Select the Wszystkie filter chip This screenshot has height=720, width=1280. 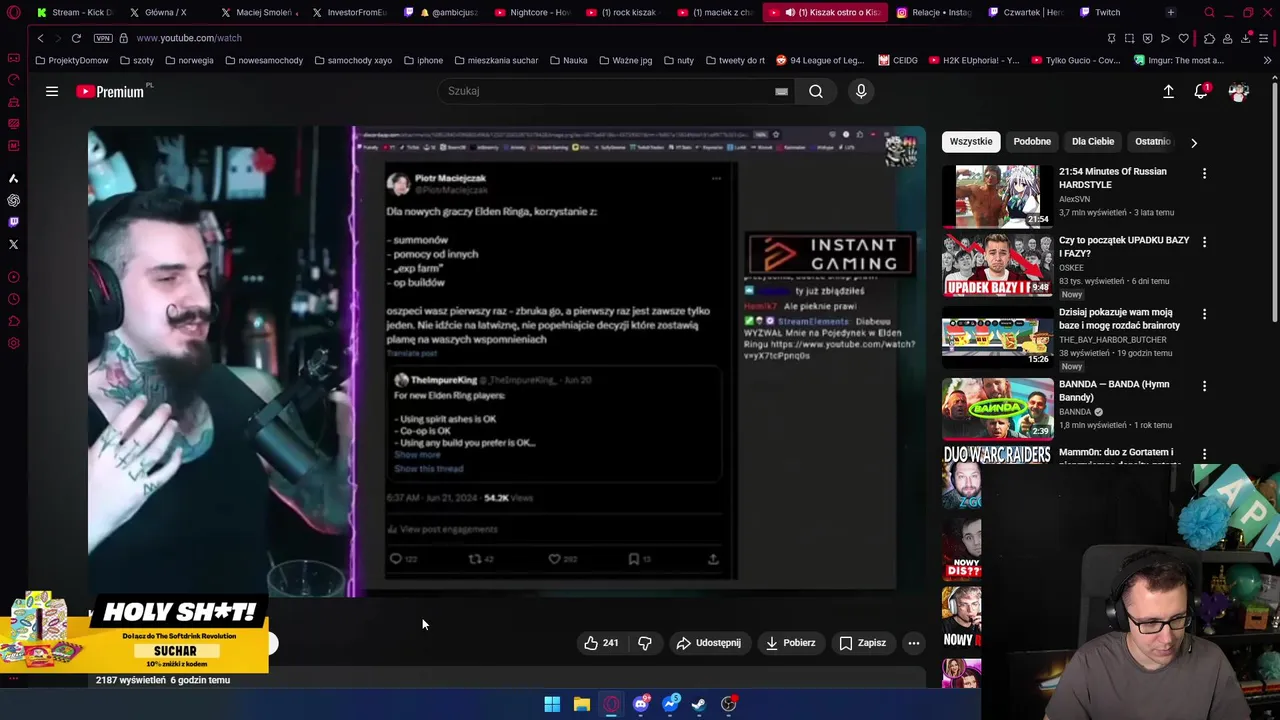971,141
